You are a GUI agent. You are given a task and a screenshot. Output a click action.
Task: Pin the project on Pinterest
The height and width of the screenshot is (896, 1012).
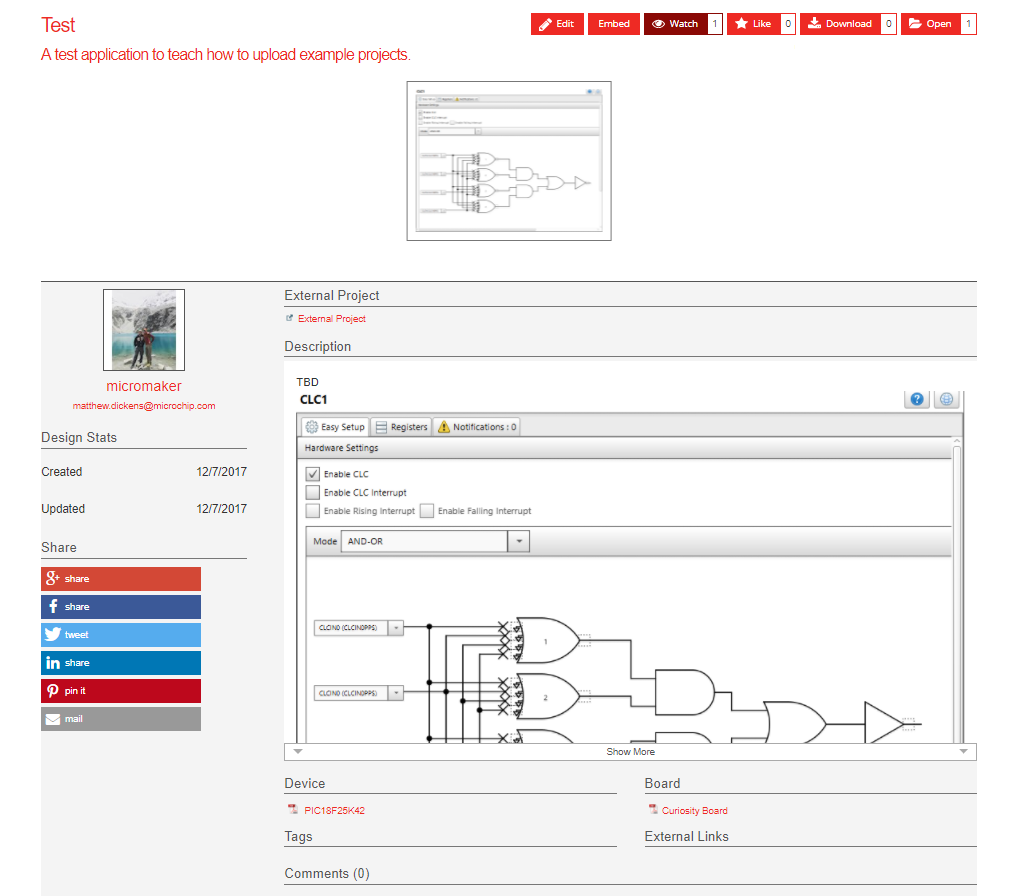[120, 691]
